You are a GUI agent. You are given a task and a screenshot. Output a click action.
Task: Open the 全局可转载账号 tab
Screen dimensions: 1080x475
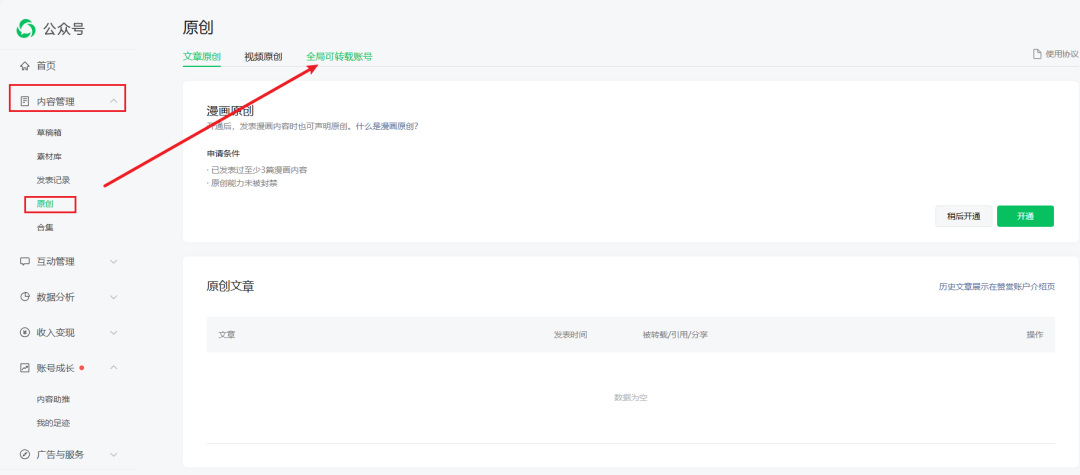click(x=340, y=56)
